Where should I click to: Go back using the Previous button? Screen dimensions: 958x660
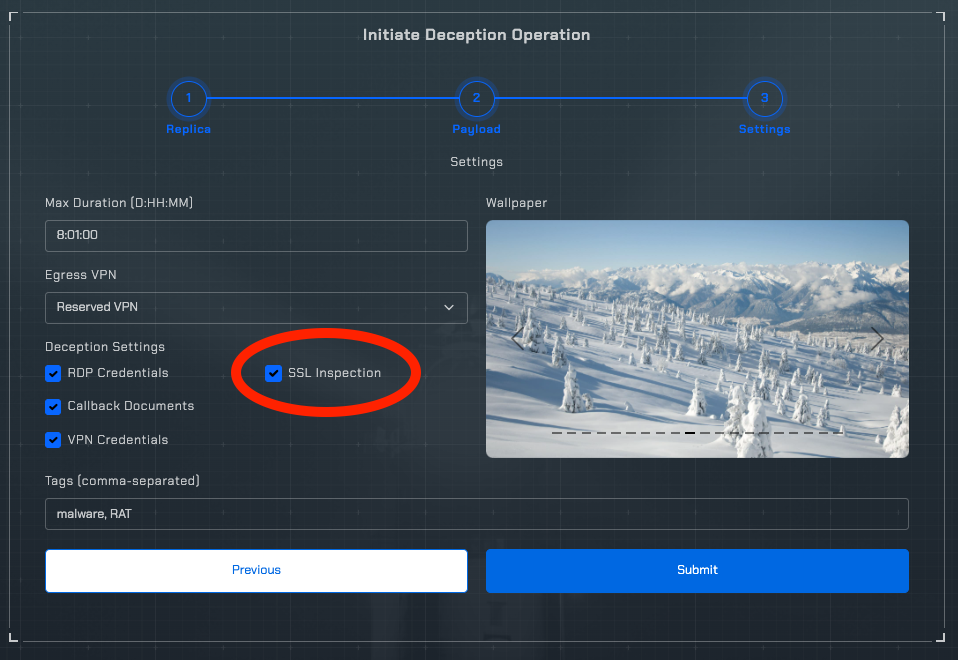coord(256,570)
